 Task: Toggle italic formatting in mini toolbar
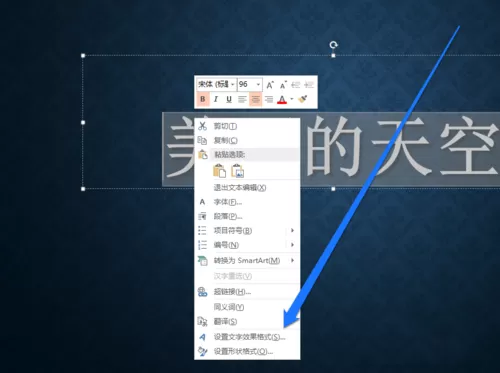(216, 99)
